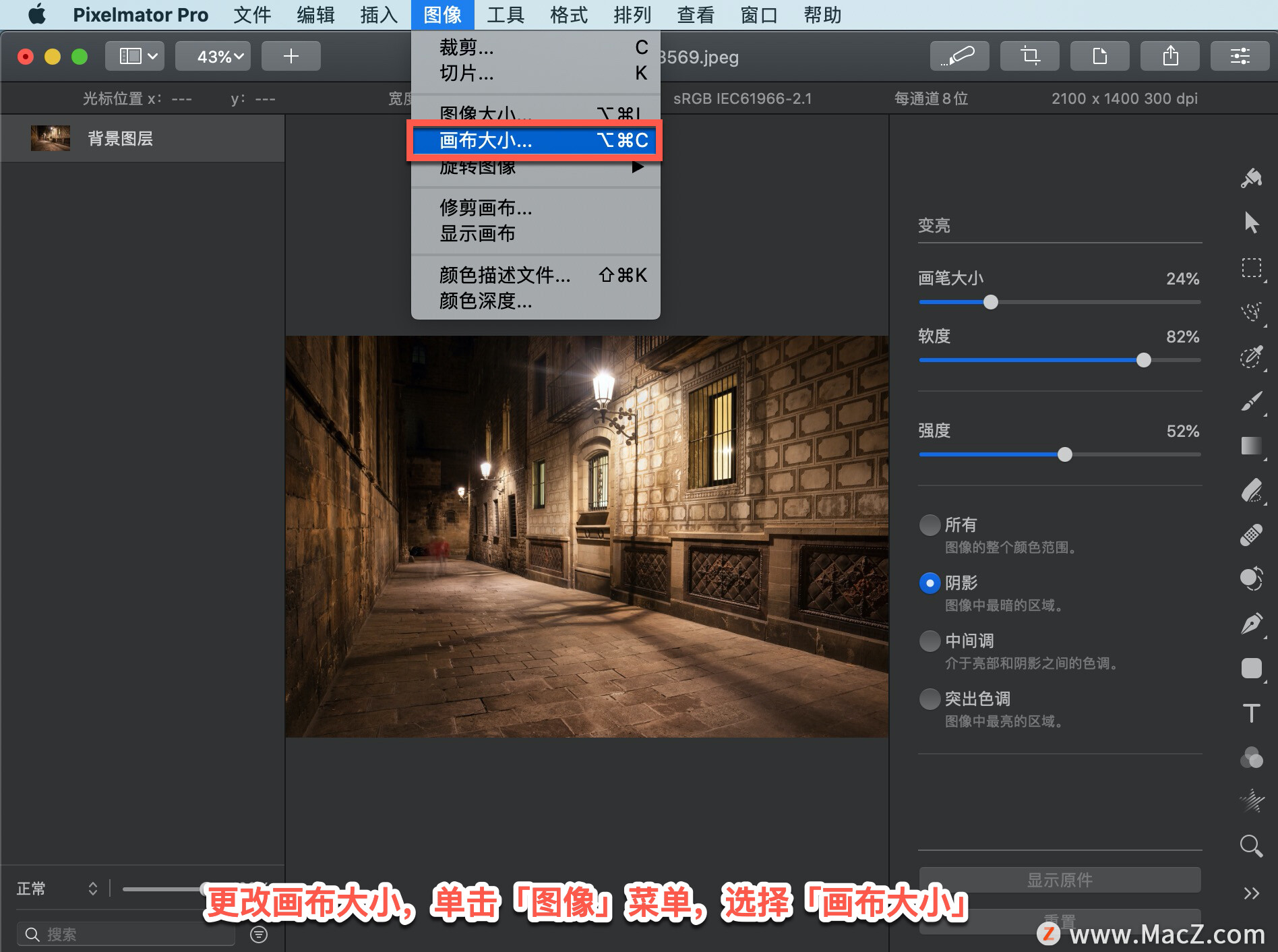
Task: Open the 格式 menu
Action: click(570, 15)
